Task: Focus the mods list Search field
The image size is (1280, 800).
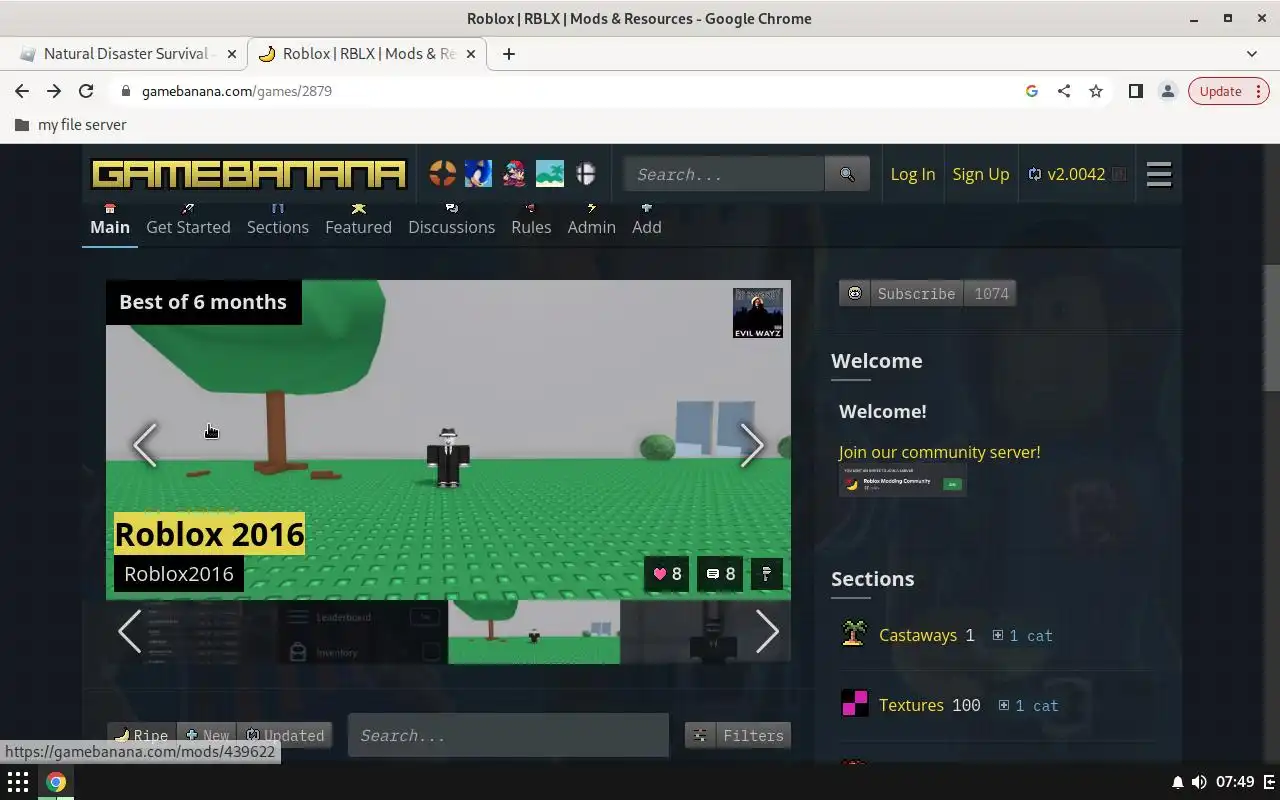Action: point(508,736)
